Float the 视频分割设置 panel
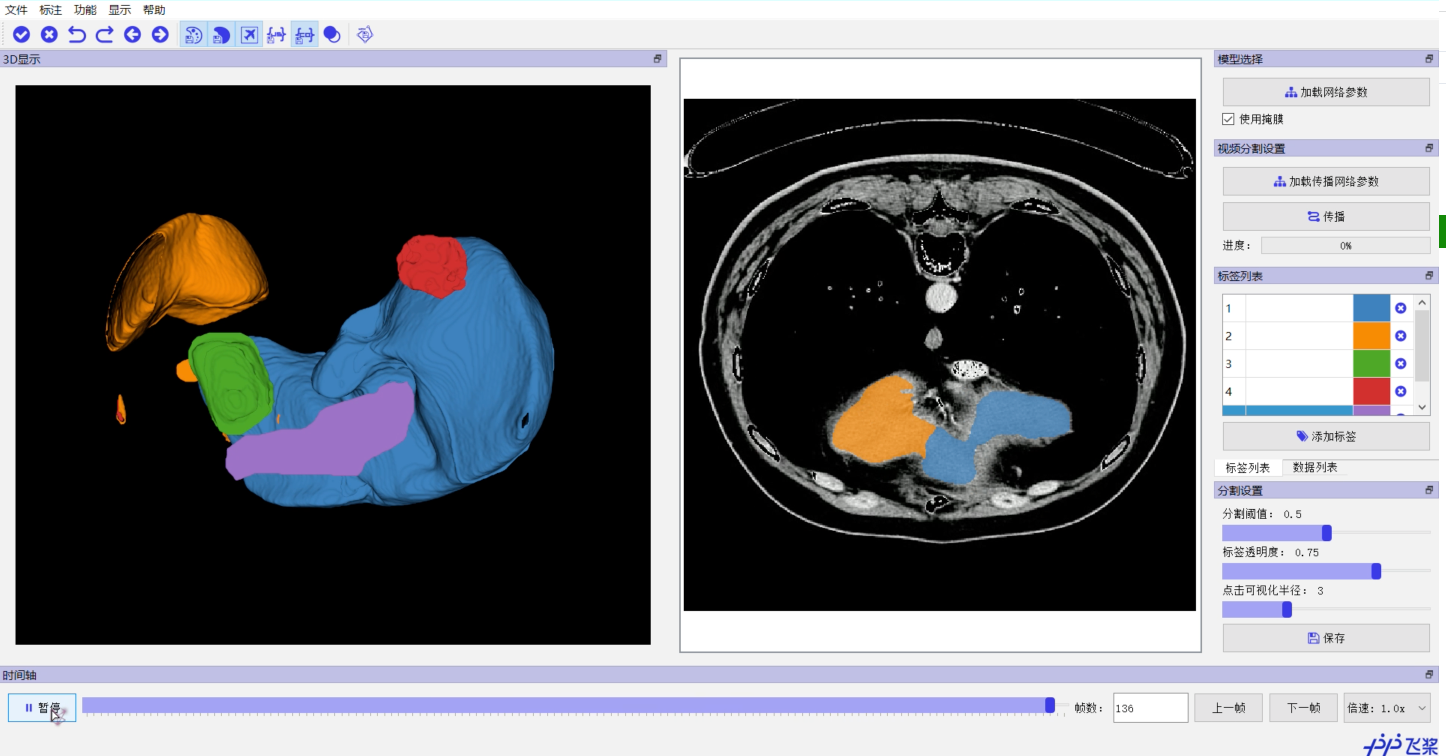 (x=1430, y=148)
